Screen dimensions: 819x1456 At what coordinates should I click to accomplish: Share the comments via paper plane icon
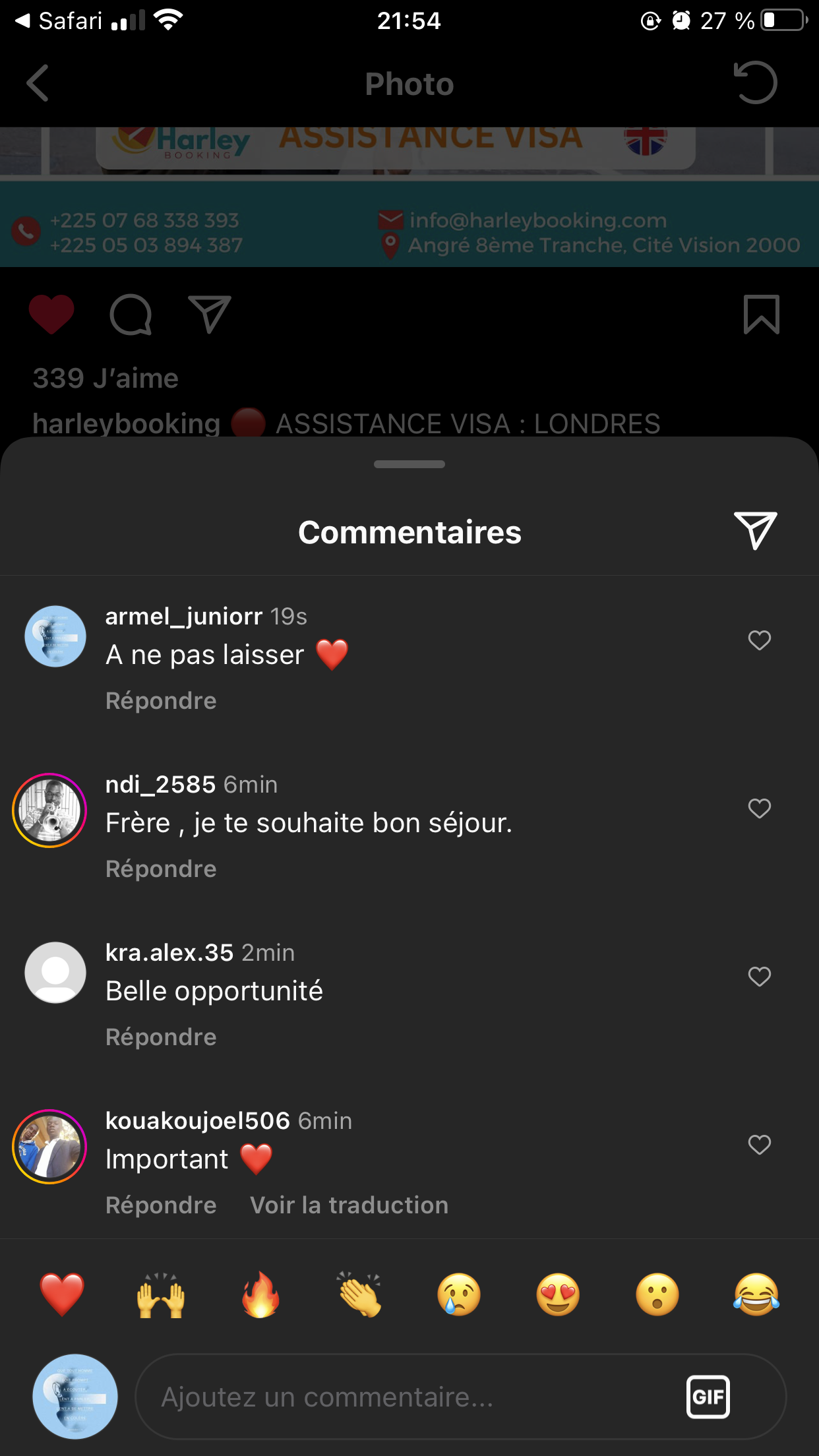tap(756, 531)
